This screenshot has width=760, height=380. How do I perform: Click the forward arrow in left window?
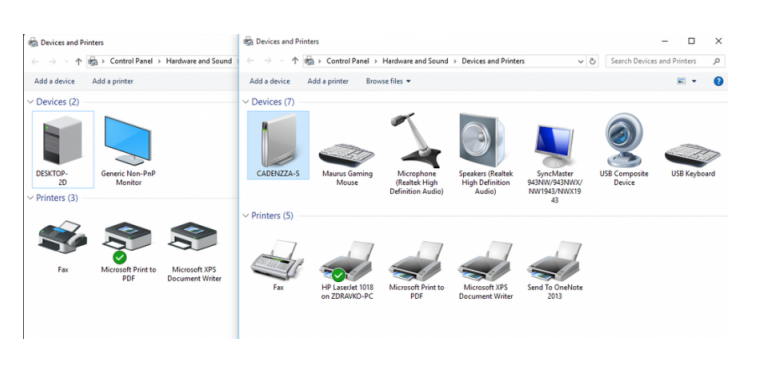click(x=52, y=62)
